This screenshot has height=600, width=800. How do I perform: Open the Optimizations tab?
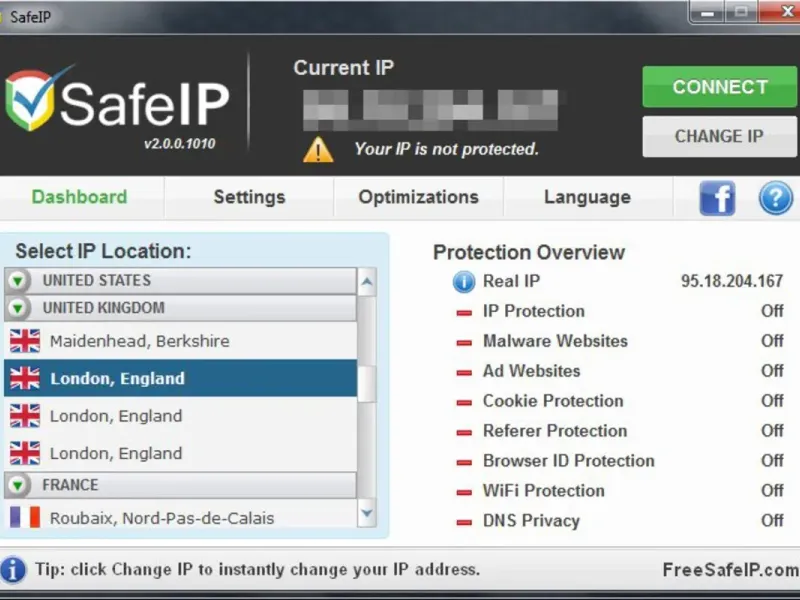click(x=418, y=197)
